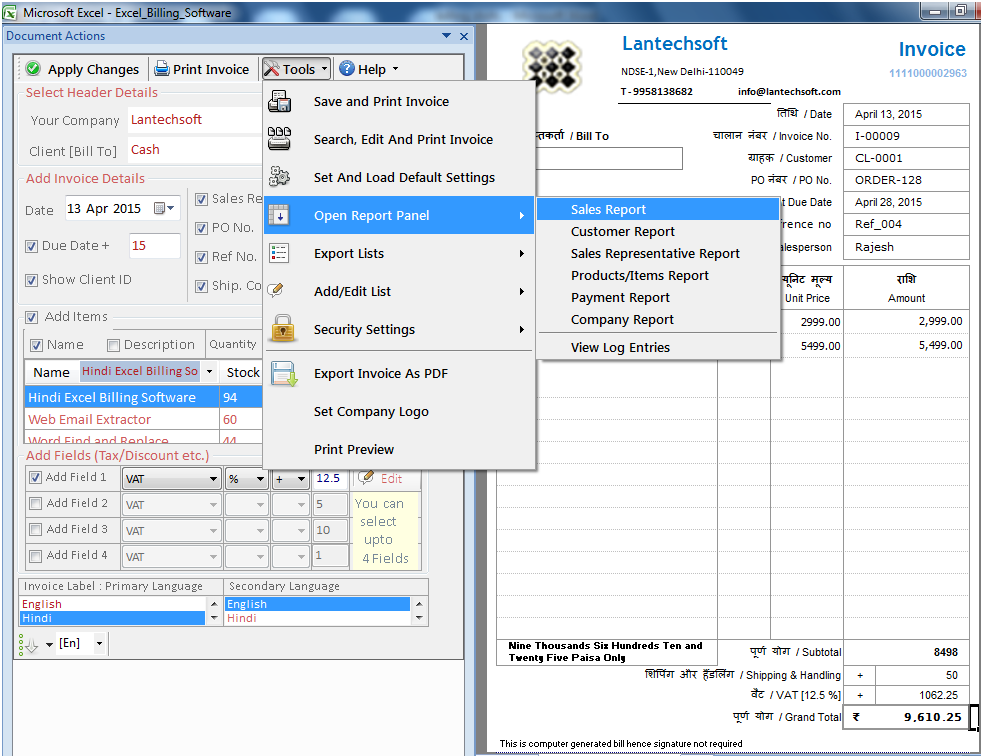Open the Add Field 1 VAT dropdown
Image resolution: width=981 pixels, height=756 pixels.
(213, 479)
